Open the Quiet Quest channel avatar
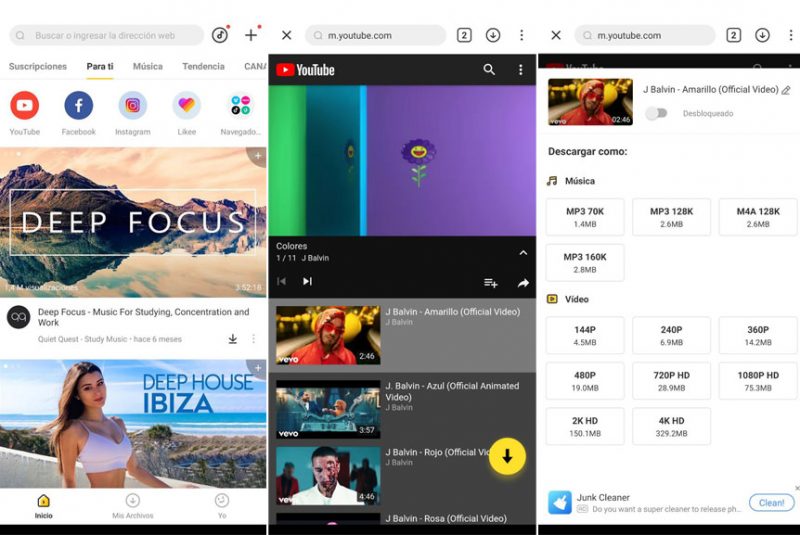The image size is (800, 535). coord(18,317)
